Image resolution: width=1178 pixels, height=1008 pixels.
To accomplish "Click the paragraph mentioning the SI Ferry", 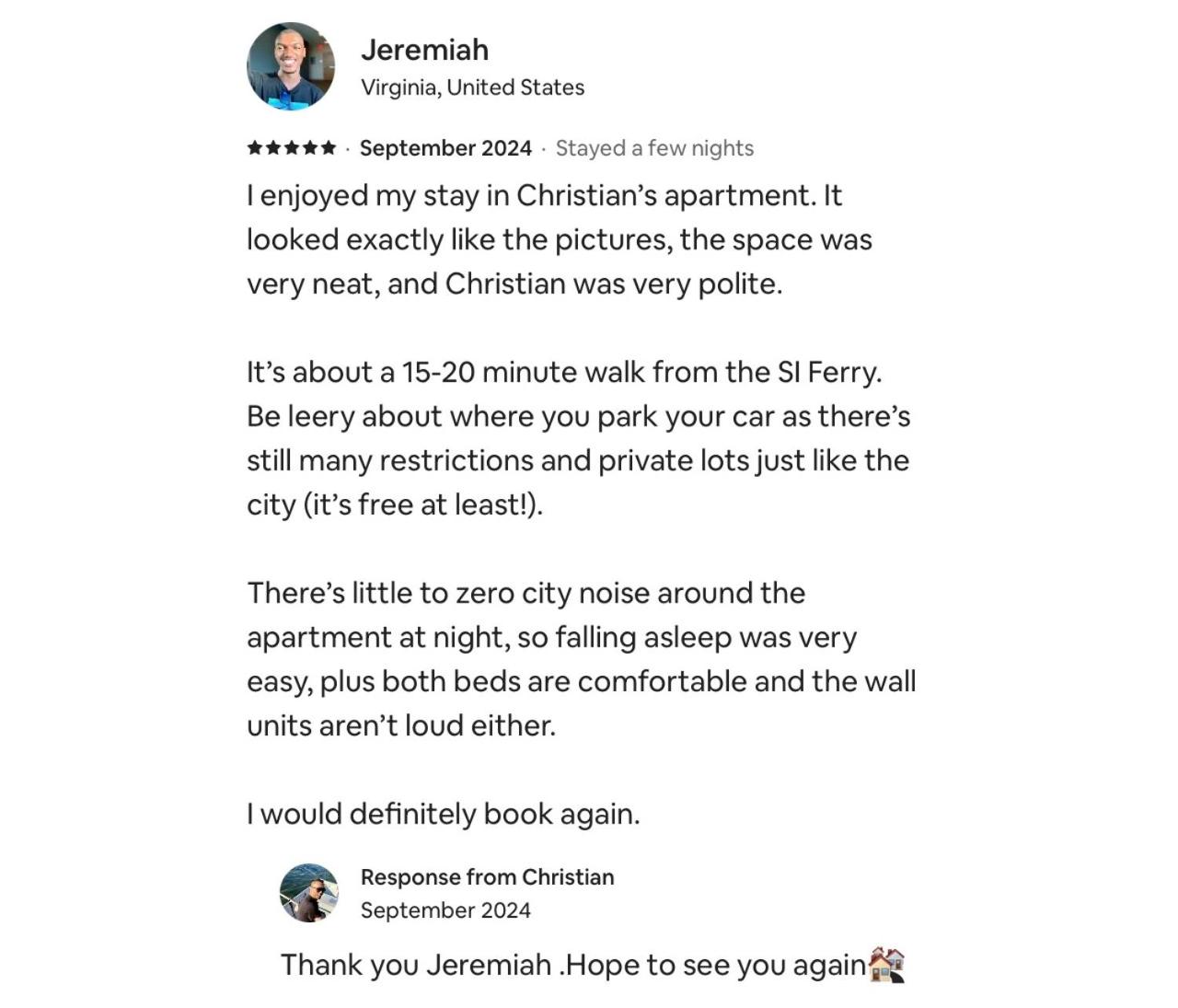I will tap(578, 438).
